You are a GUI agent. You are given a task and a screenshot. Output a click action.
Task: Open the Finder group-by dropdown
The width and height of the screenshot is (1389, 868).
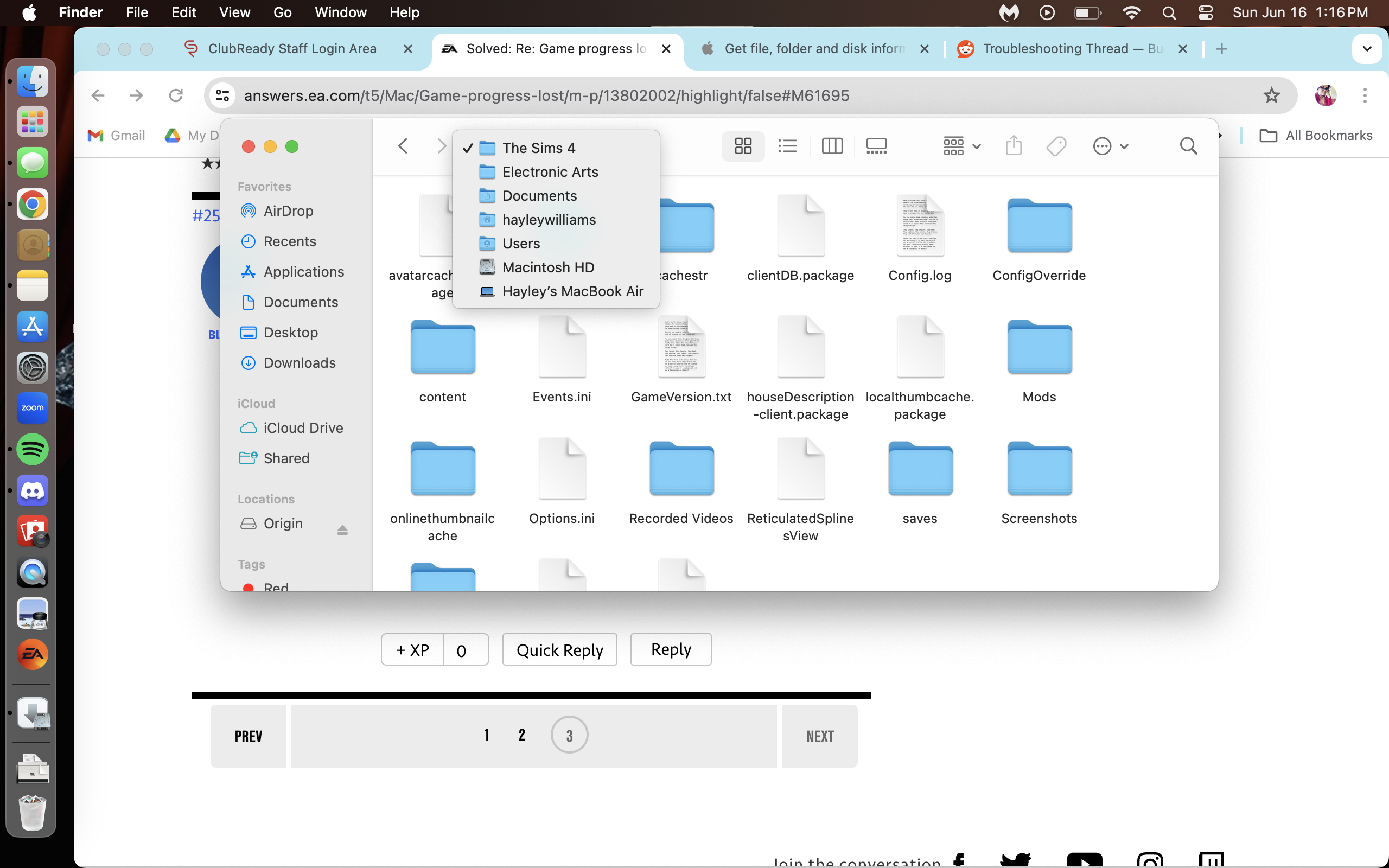[x=962, y=146]
